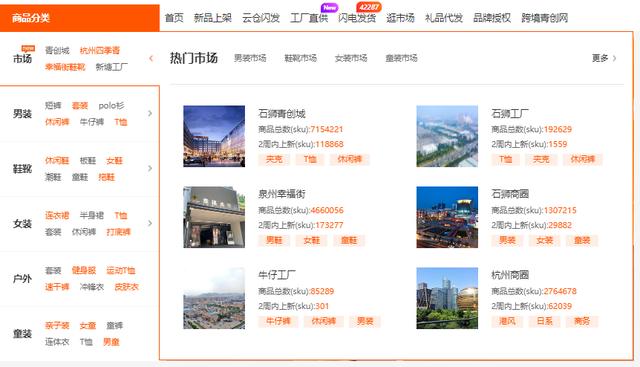Open the 泉州幸福街 storefront image

[x=214, y=217]
